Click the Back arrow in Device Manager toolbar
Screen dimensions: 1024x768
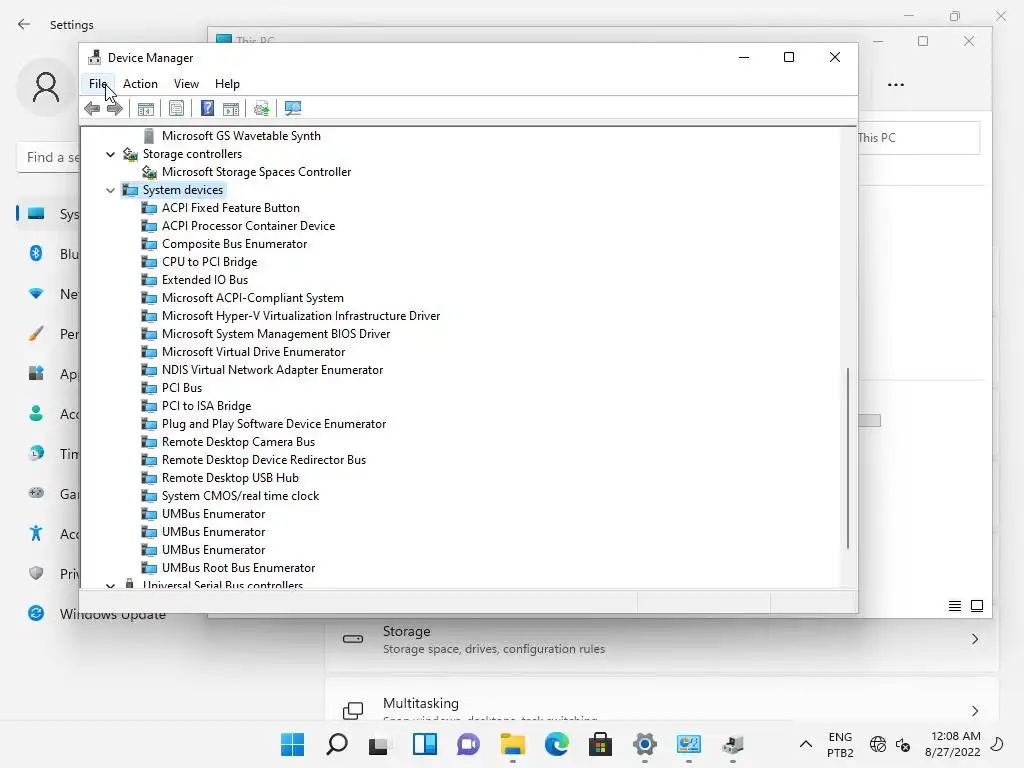[92, 108]
